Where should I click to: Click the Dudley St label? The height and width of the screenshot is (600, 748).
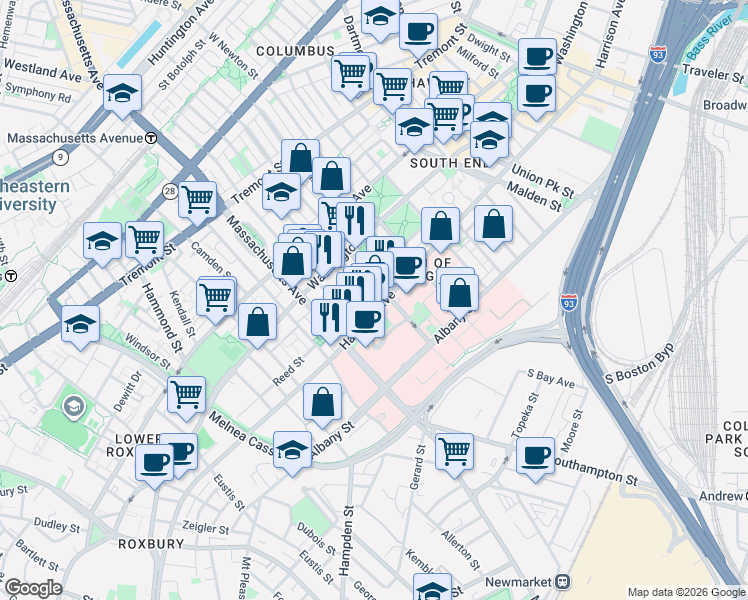[x=57, y=526]
